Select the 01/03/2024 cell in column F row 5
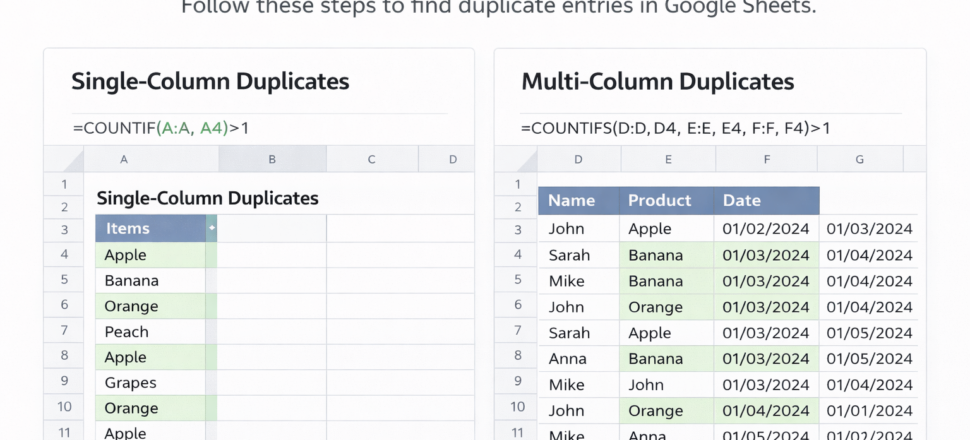The width and height of the screenshot is (970, 440). pyautogui.click(x=767, y=281)
